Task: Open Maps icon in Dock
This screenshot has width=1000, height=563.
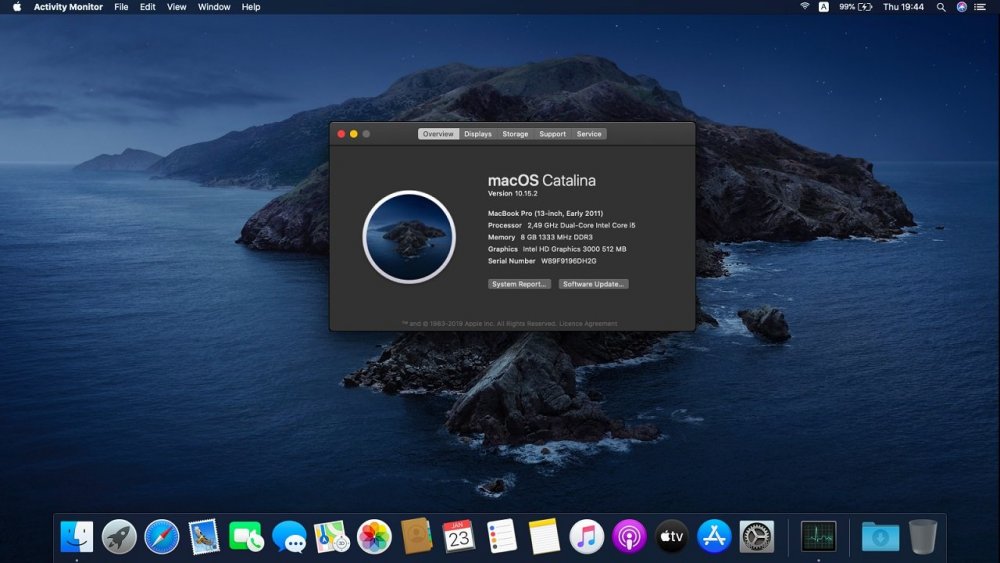Action: [x=332, y=536]
